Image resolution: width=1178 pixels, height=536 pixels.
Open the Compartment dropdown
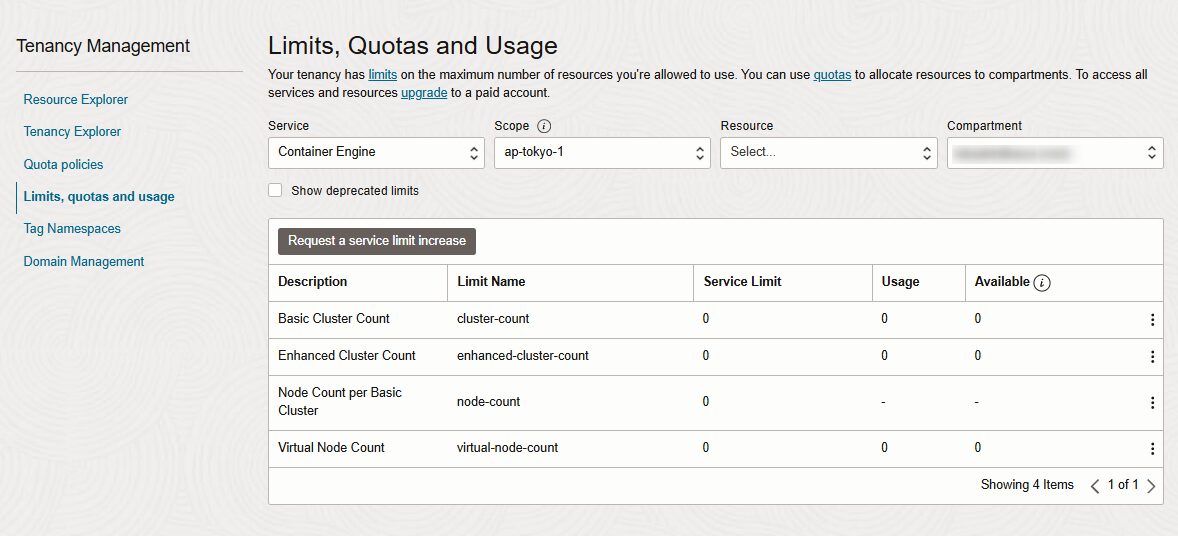1055,153
